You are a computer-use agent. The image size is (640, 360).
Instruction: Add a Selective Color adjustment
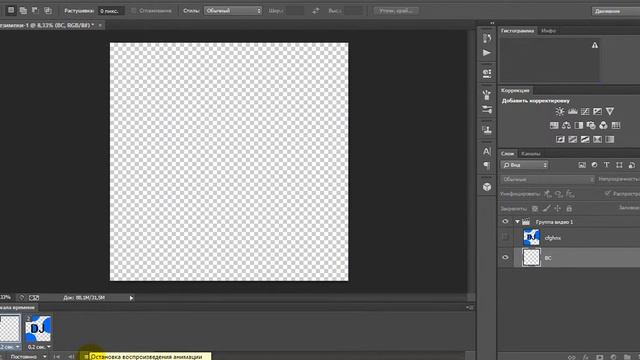pyautogui.click(x=597, y=140)
